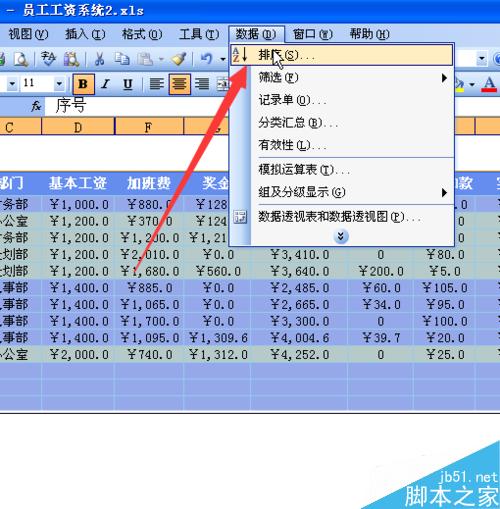The height and width of the screenshot is (509, 500).
Task: Choose 分类汇总 (Subtotals) menu item
Action: point(341,123)
